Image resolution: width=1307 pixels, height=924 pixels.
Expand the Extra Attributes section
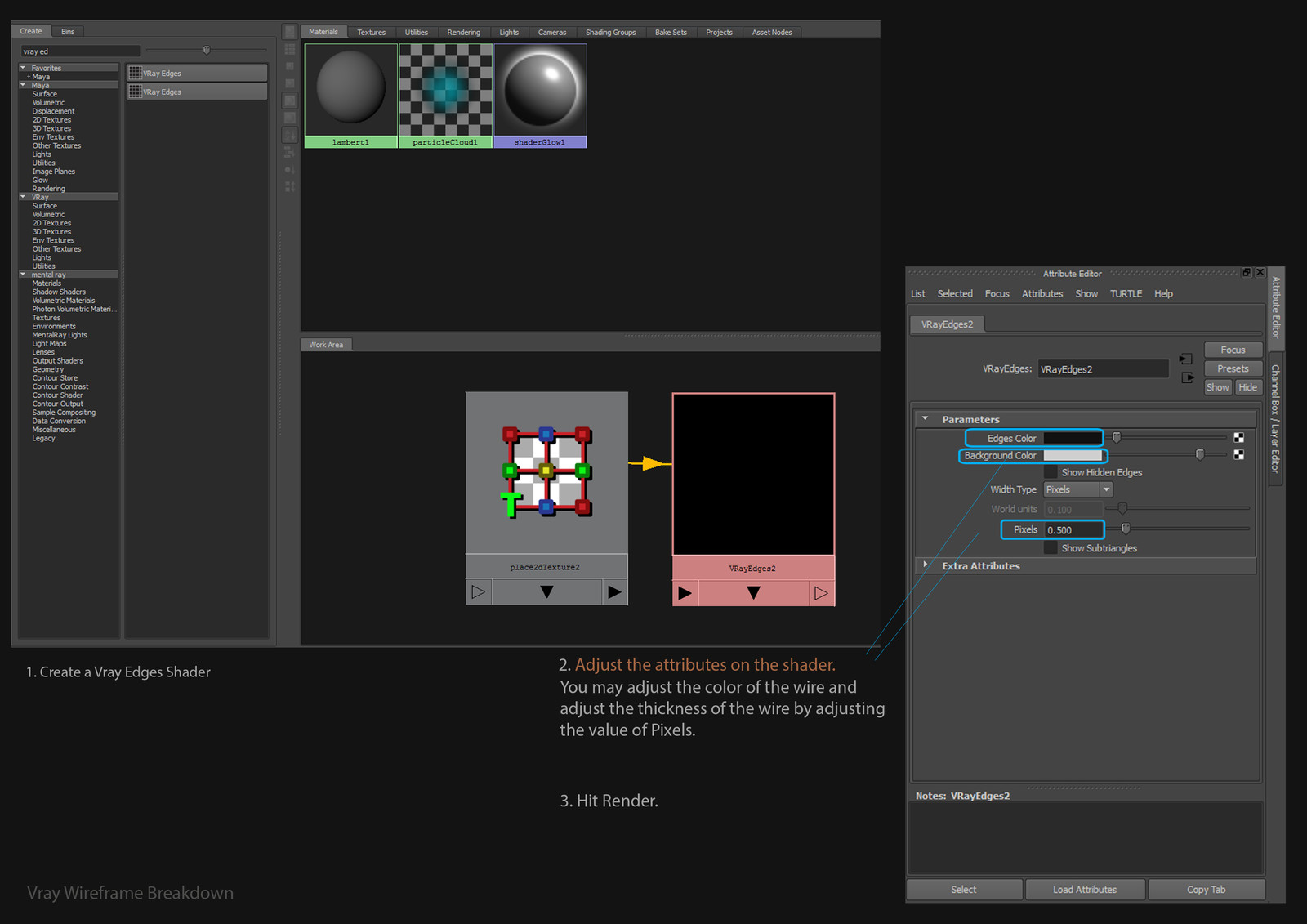[x=926, y=565]
